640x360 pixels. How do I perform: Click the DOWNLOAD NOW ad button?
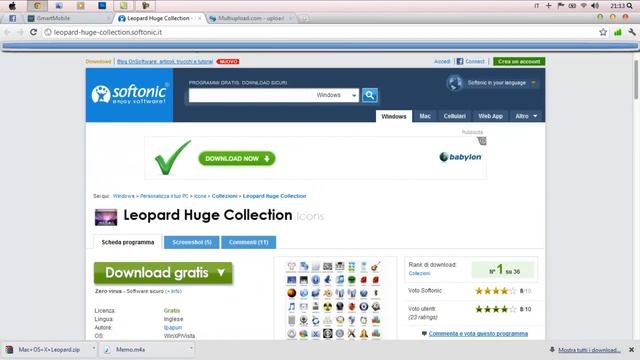[237, 158]
